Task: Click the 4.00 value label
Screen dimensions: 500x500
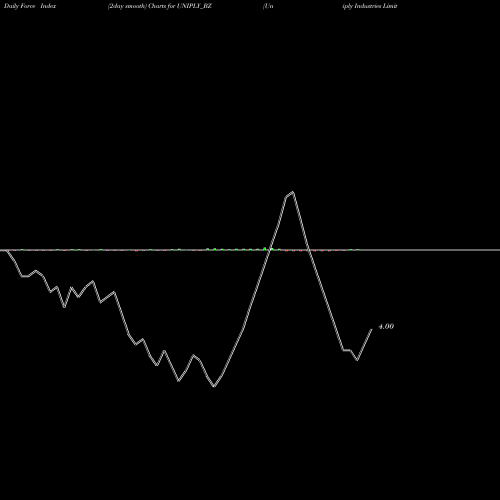Action: [386, 326]
